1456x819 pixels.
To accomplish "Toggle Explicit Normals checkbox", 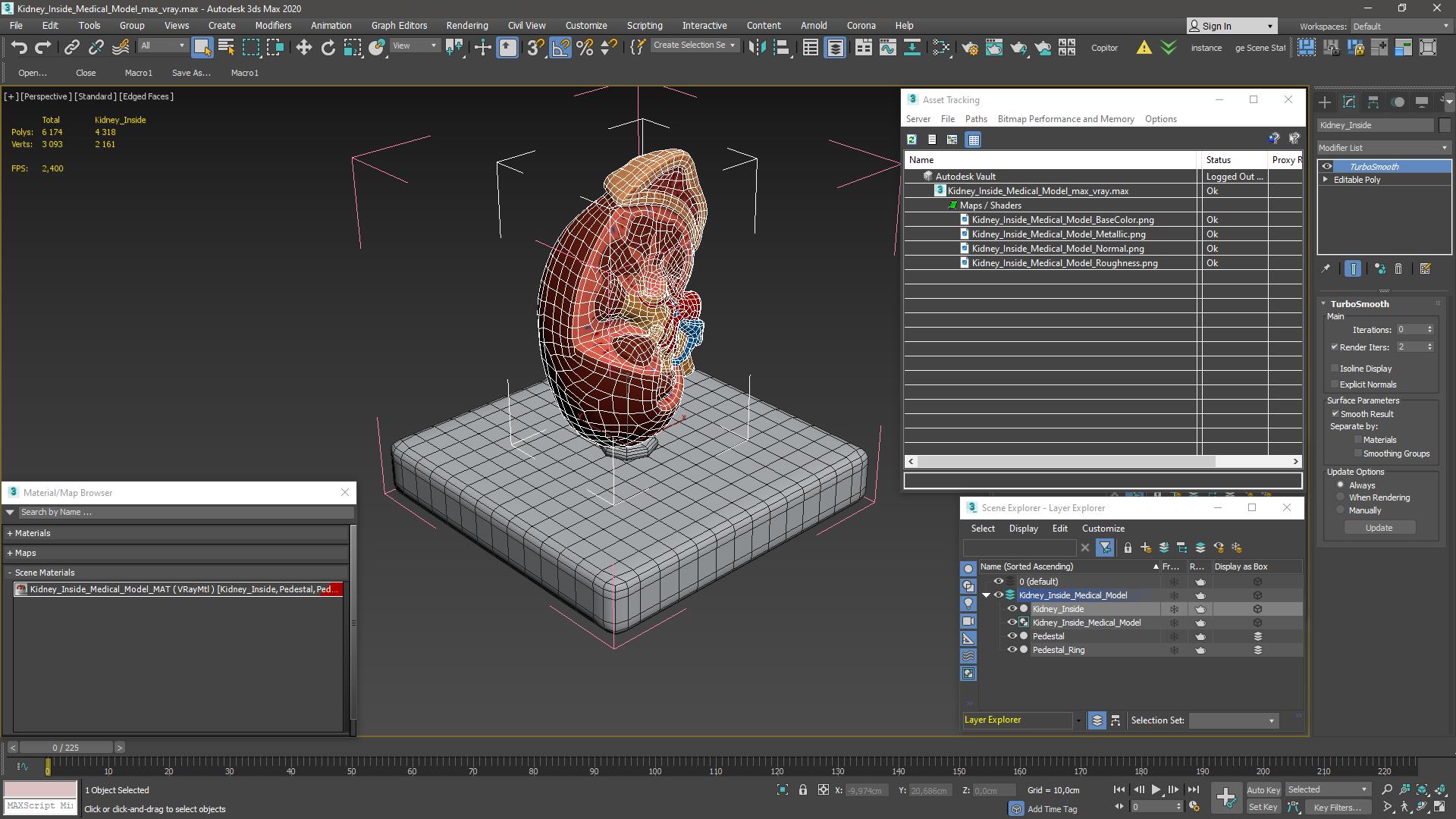I will pos(1334,384).
